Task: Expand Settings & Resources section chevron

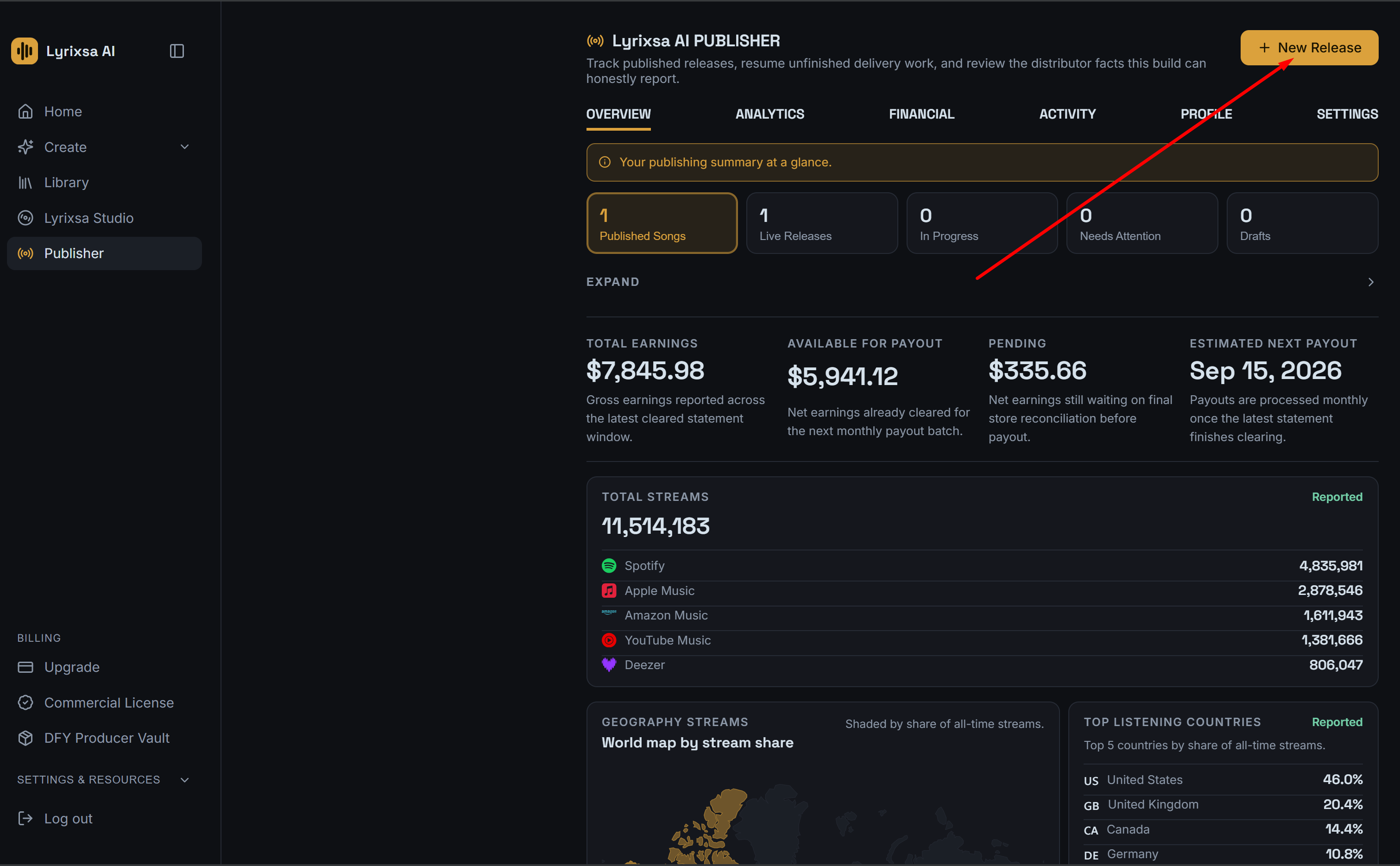Action: [x=184, y=780]
